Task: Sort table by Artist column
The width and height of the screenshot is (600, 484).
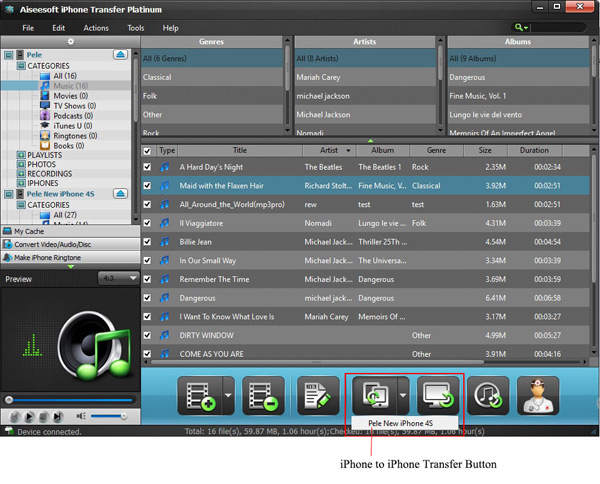Action: point(329,150)
